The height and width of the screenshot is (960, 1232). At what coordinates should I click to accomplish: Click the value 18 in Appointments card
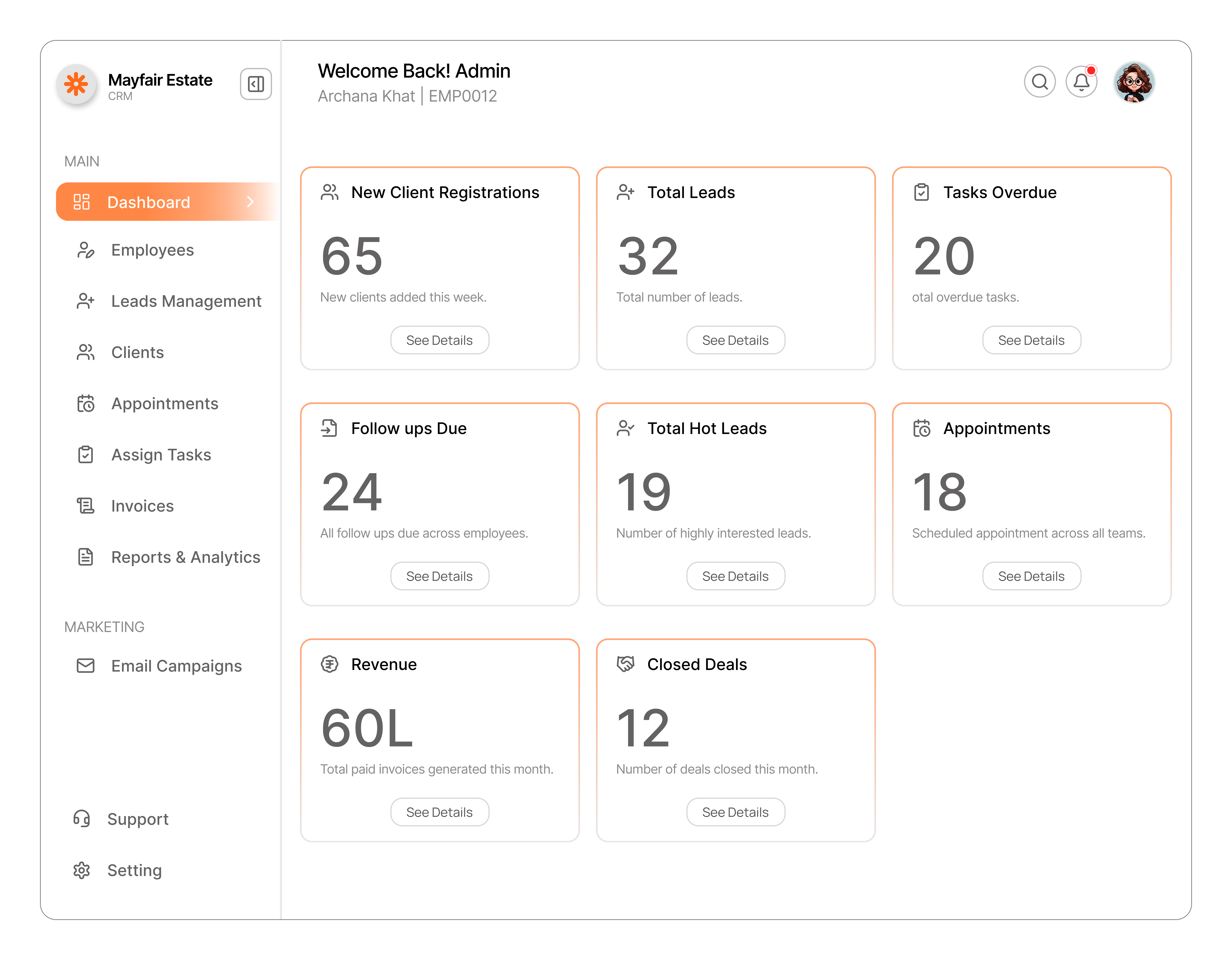940,492
